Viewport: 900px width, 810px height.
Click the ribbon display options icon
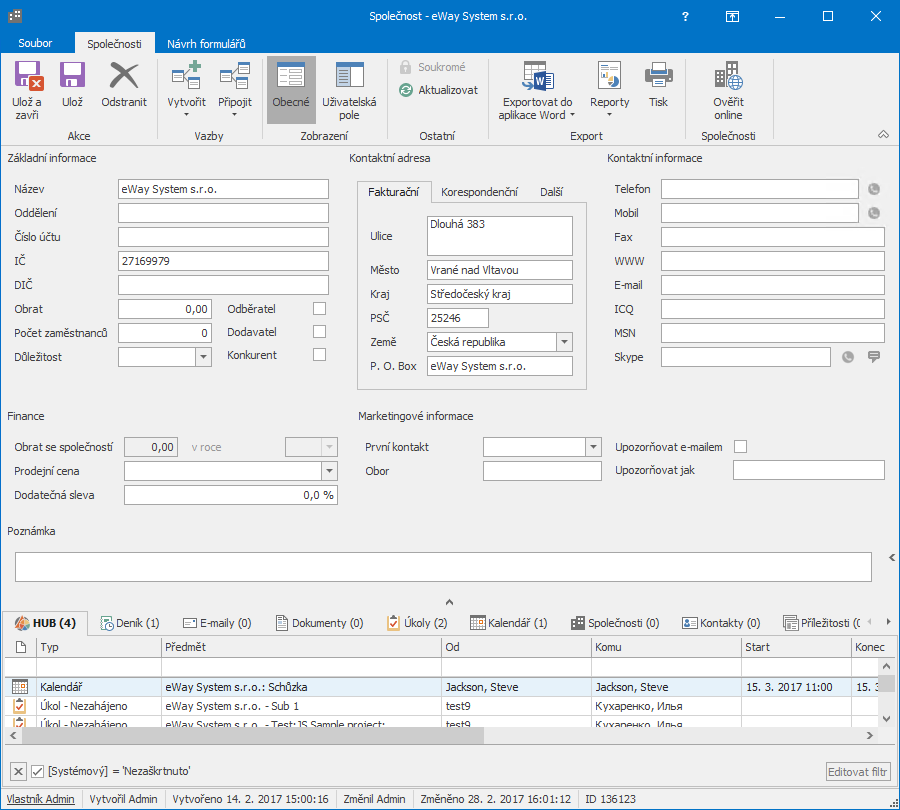click(x=732, y=16)
